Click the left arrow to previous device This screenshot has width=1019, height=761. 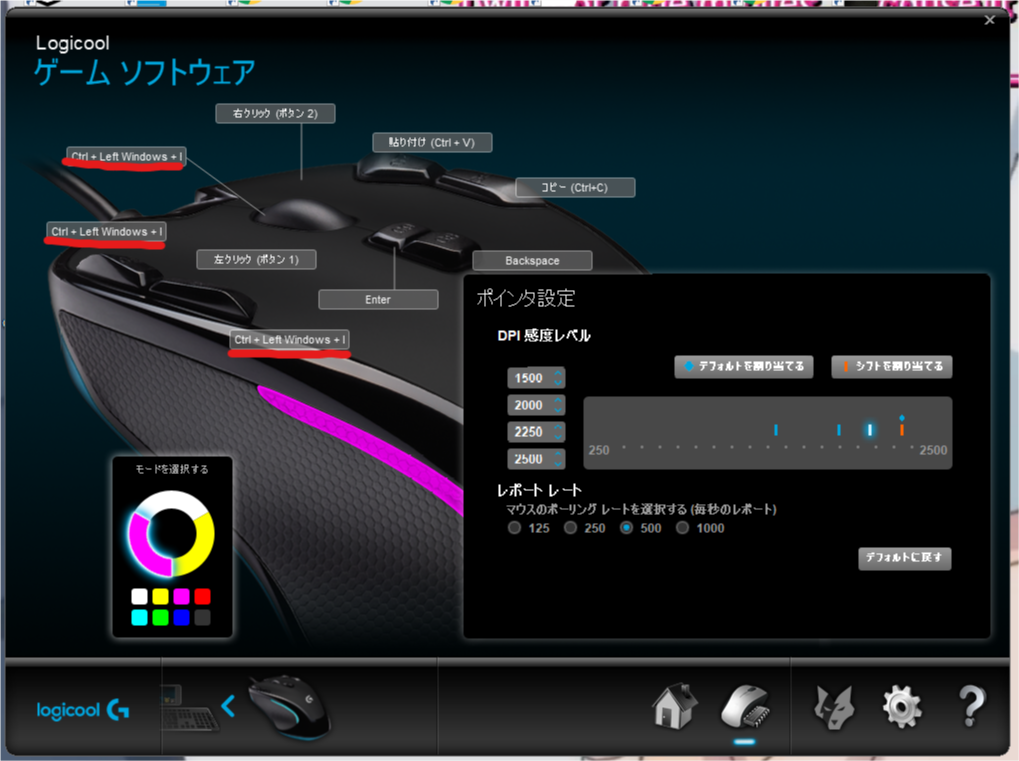[x=227, y=706]
